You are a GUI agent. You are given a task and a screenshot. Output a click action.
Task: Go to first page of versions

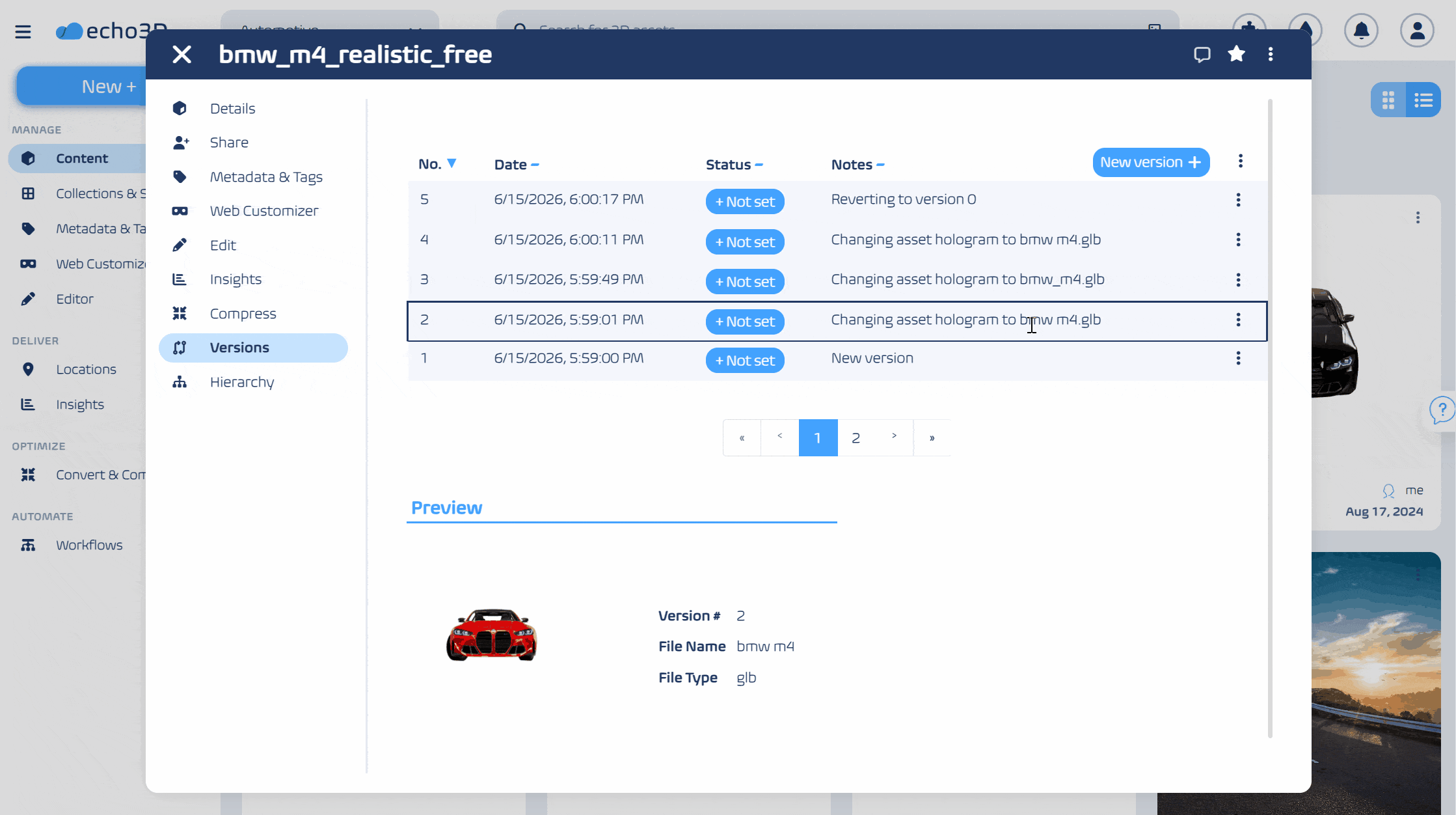(x=742, y=438)
